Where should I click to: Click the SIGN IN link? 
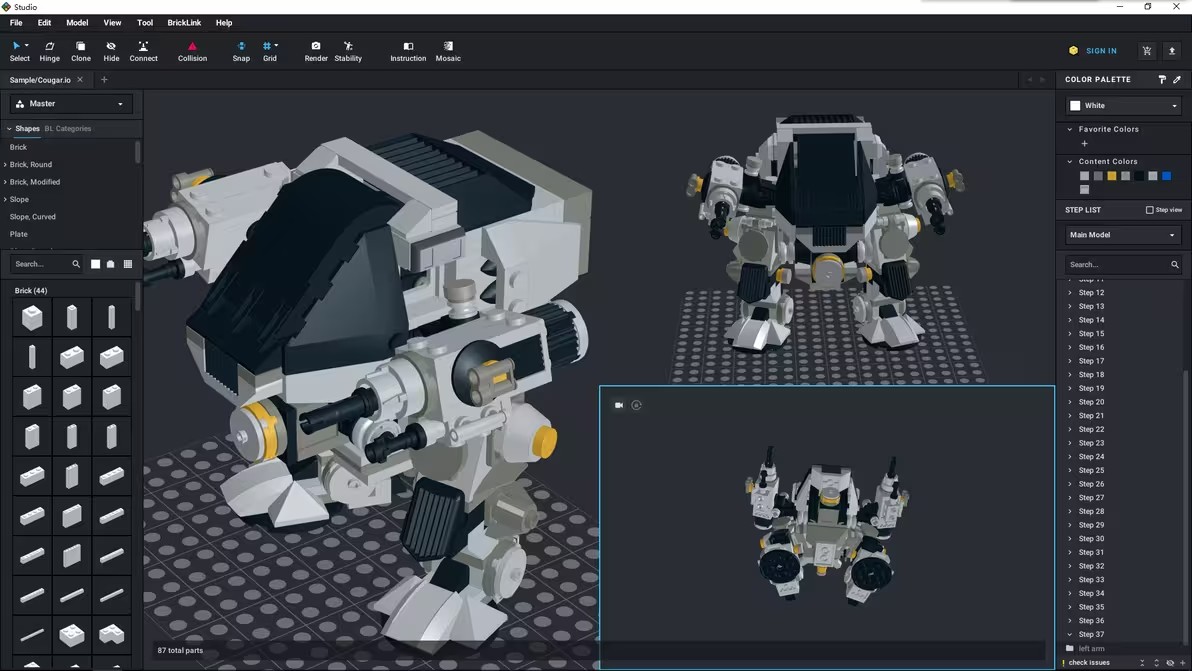coord(1101,51)
